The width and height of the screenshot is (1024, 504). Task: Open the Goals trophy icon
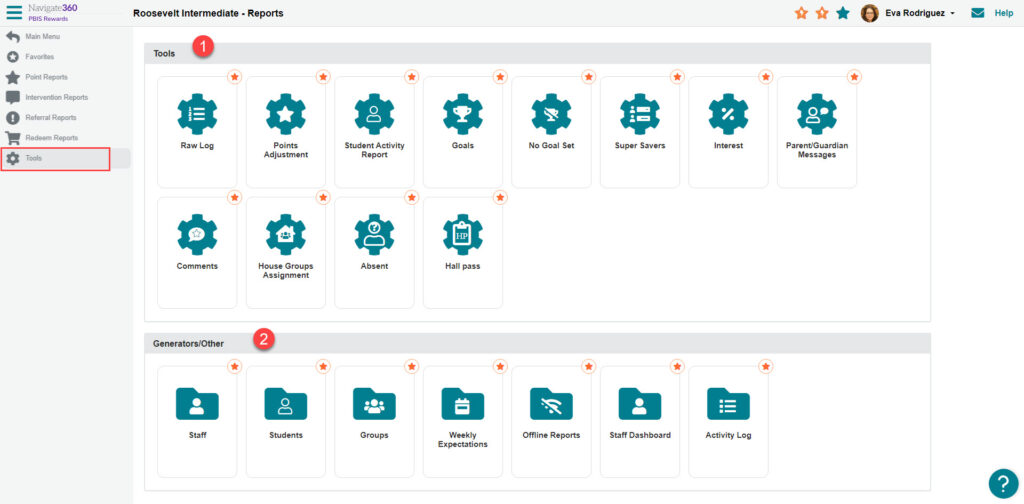463,114
